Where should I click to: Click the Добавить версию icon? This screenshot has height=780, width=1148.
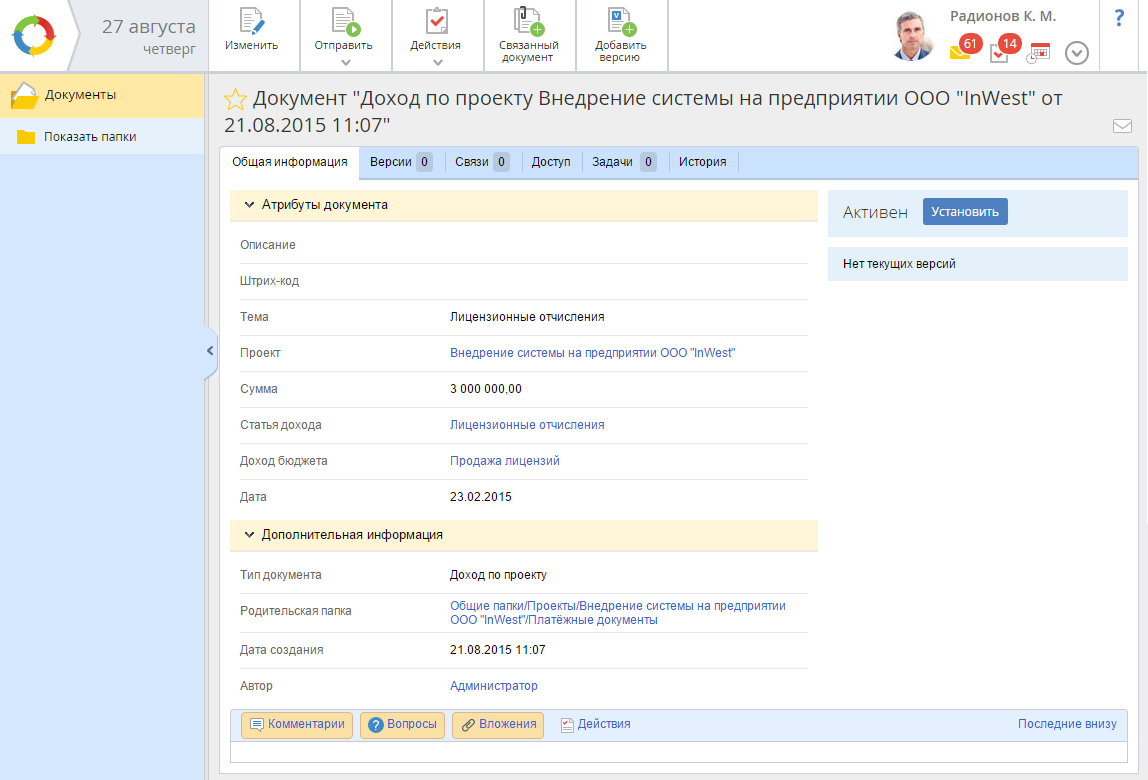[x=621, y=21]
